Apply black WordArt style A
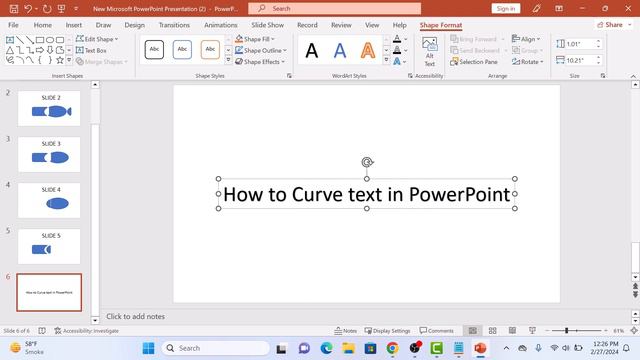Viewport: 640px width, 360px height. click(312, 51)
